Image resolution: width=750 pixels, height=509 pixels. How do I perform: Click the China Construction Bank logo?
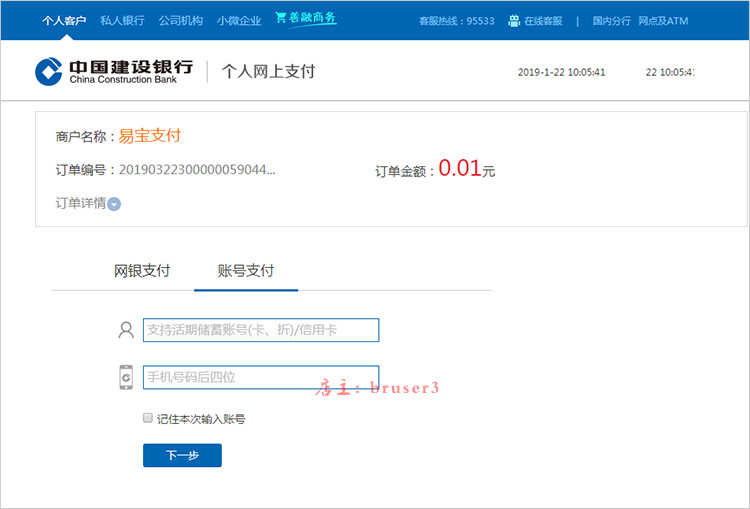[114, 72]
